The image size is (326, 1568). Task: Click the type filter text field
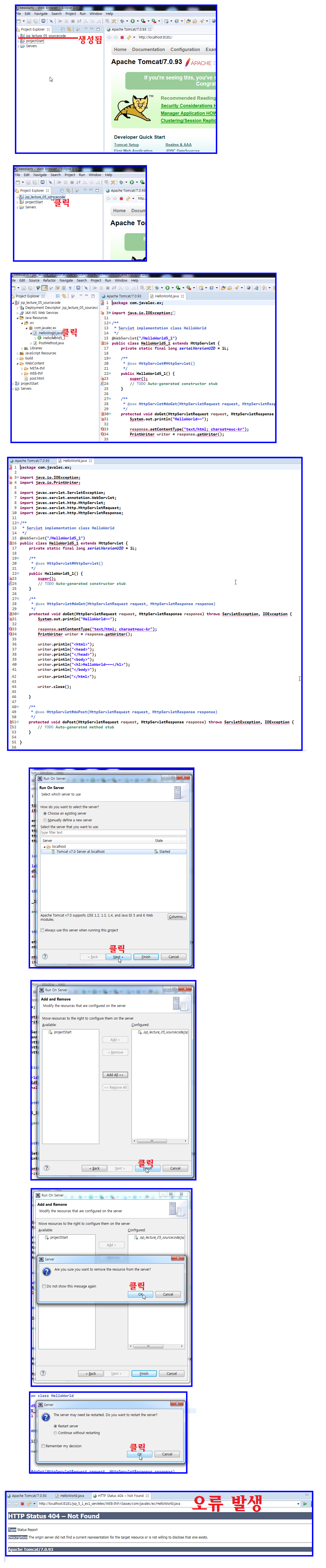click(113, 833)
